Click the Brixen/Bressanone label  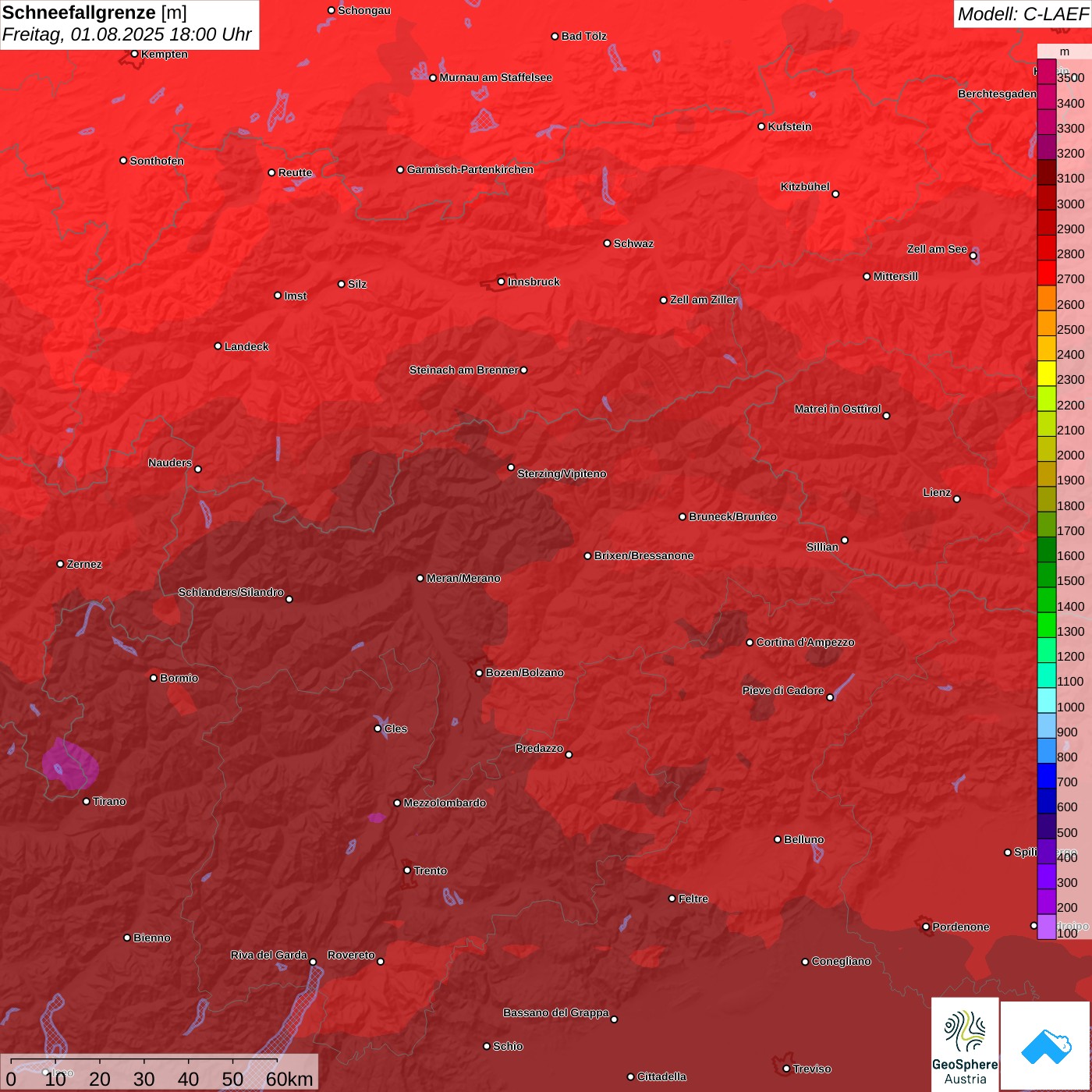643,555
